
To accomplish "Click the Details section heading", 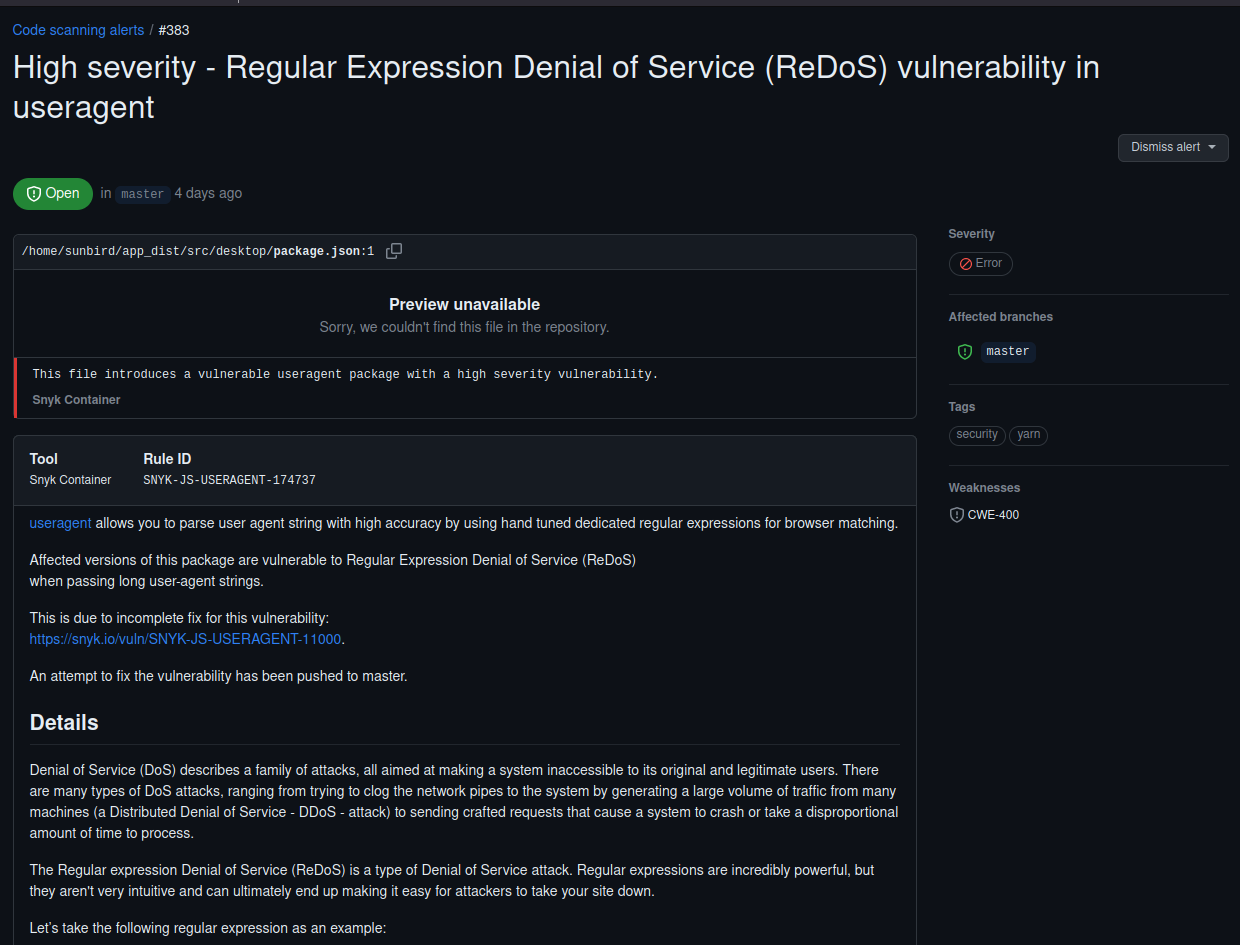I will 64,722.
